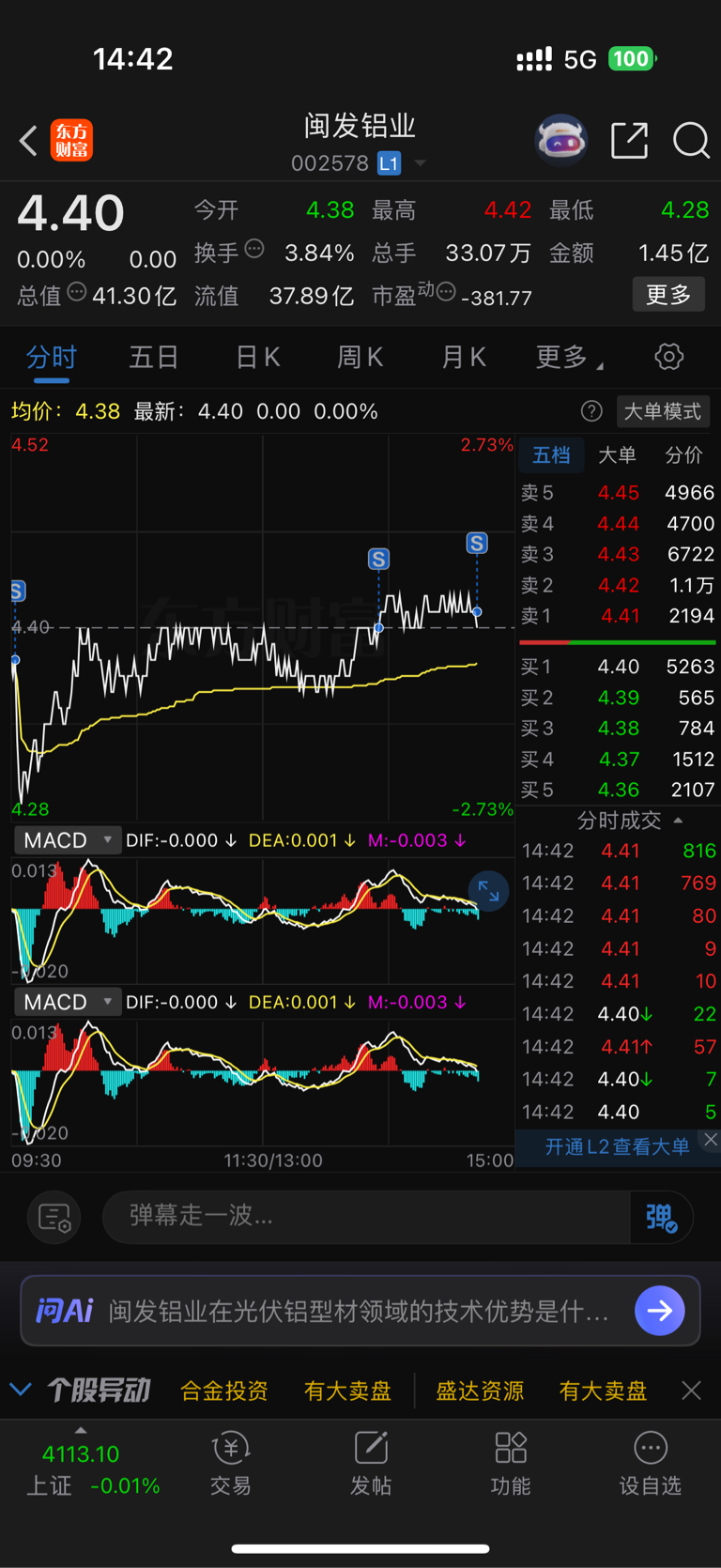Tap 买5 price 4.36 row

pyautogui.click(x=618, y=790)
